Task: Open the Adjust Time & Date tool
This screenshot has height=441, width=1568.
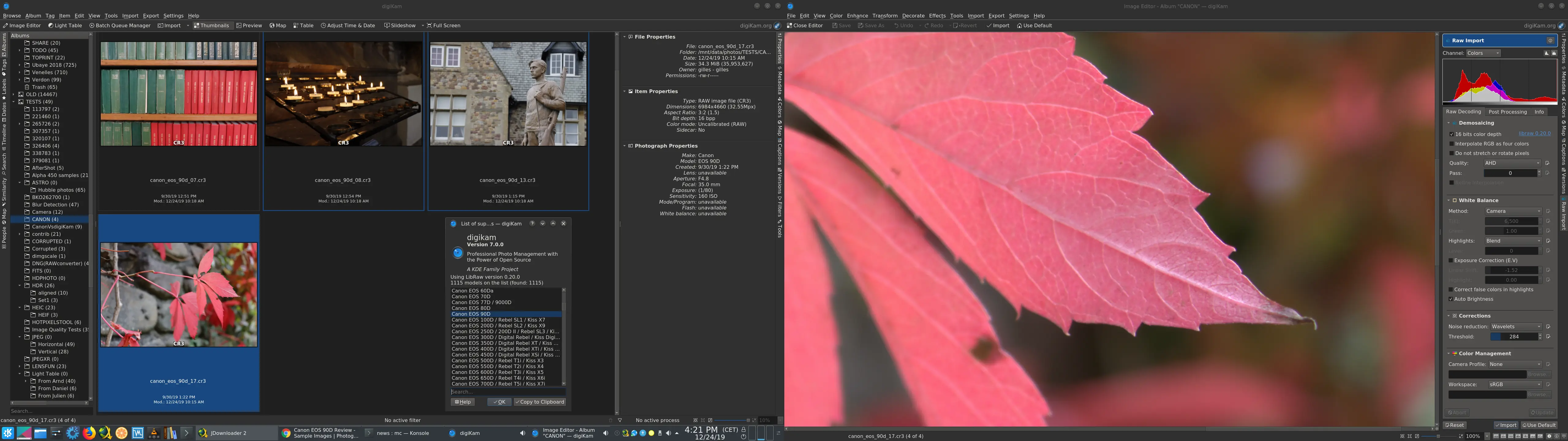Action: click(x=348, y=25)
